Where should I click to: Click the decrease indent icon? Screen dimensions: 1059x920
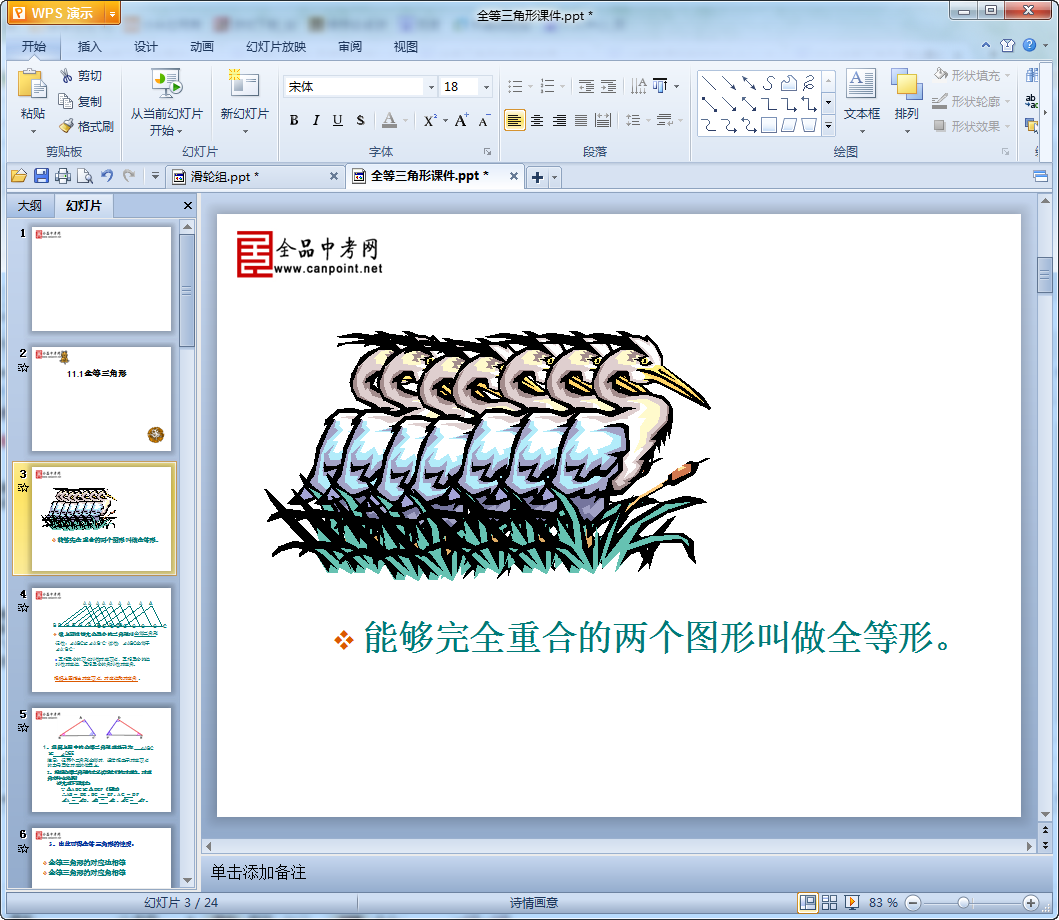(x=586, y=86)
